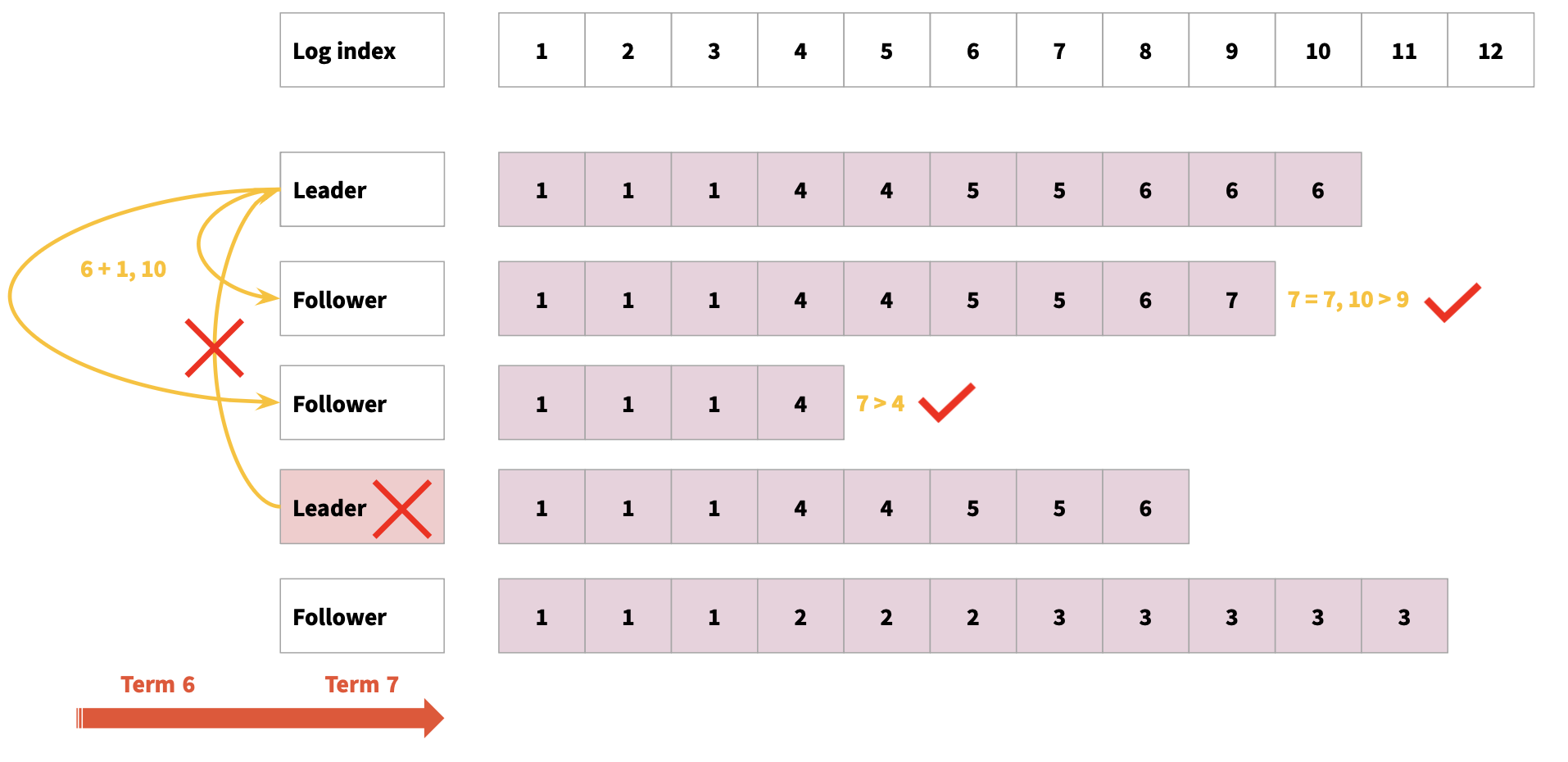
Task: Click the pink highlighted Leader label box
Action: [x=328, y=507]
